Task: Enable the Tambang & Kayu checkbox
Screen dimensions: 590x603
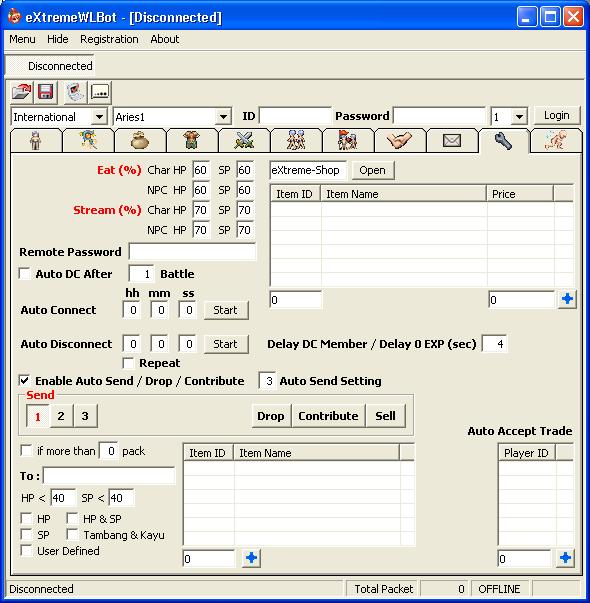Action: pyautogui.click(x=72, y=535)
